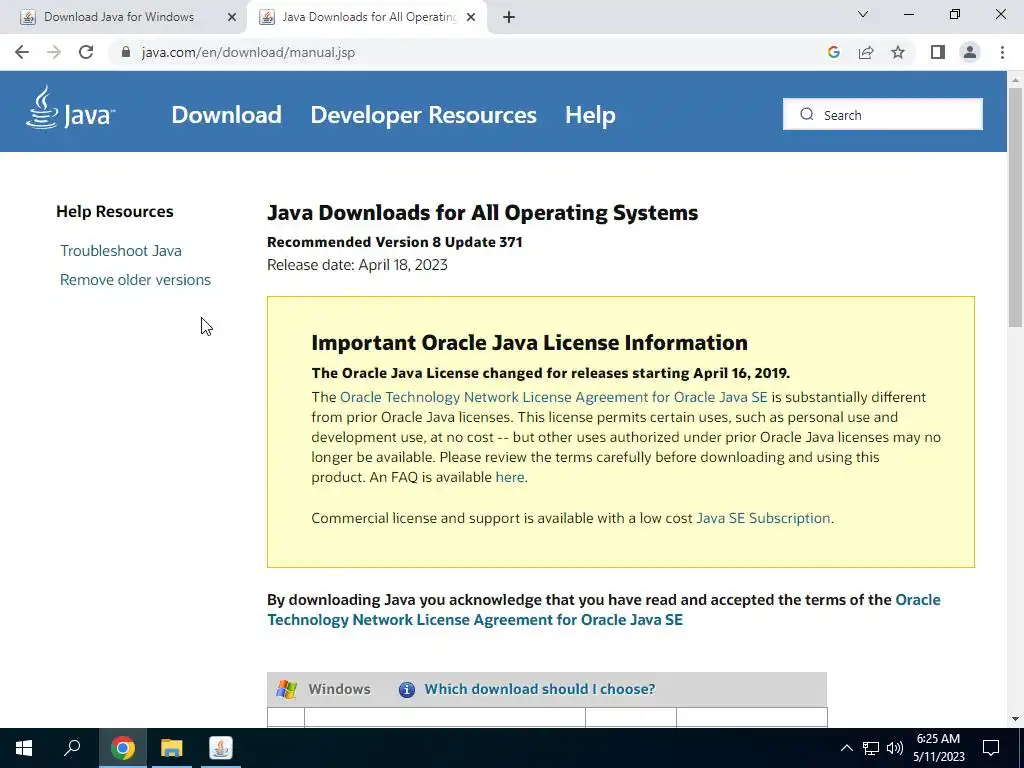Click the 'Help Resources' heading
Image resolution: width=1024 pixels, height=768 pixels.
point(114,212)
